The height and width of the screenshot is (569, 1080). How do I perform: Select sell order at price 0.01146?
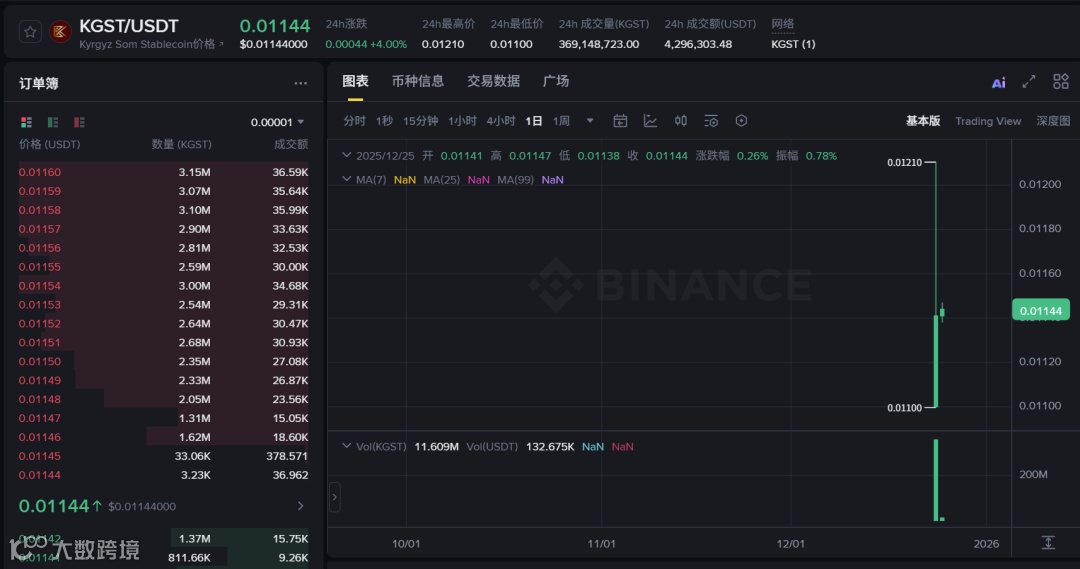[163, 437]
